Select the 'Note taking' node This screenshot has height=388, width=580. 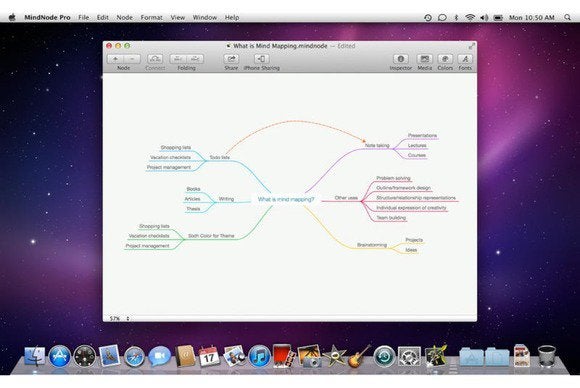coord(377,145)
